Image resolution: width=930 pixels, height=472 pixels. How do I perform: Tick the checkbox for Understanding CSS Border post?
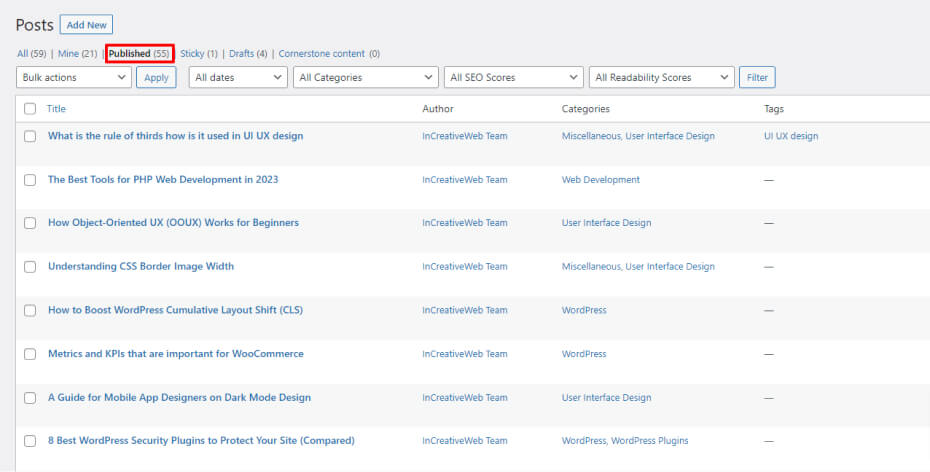pyautogui.click(x=30, y=267)
